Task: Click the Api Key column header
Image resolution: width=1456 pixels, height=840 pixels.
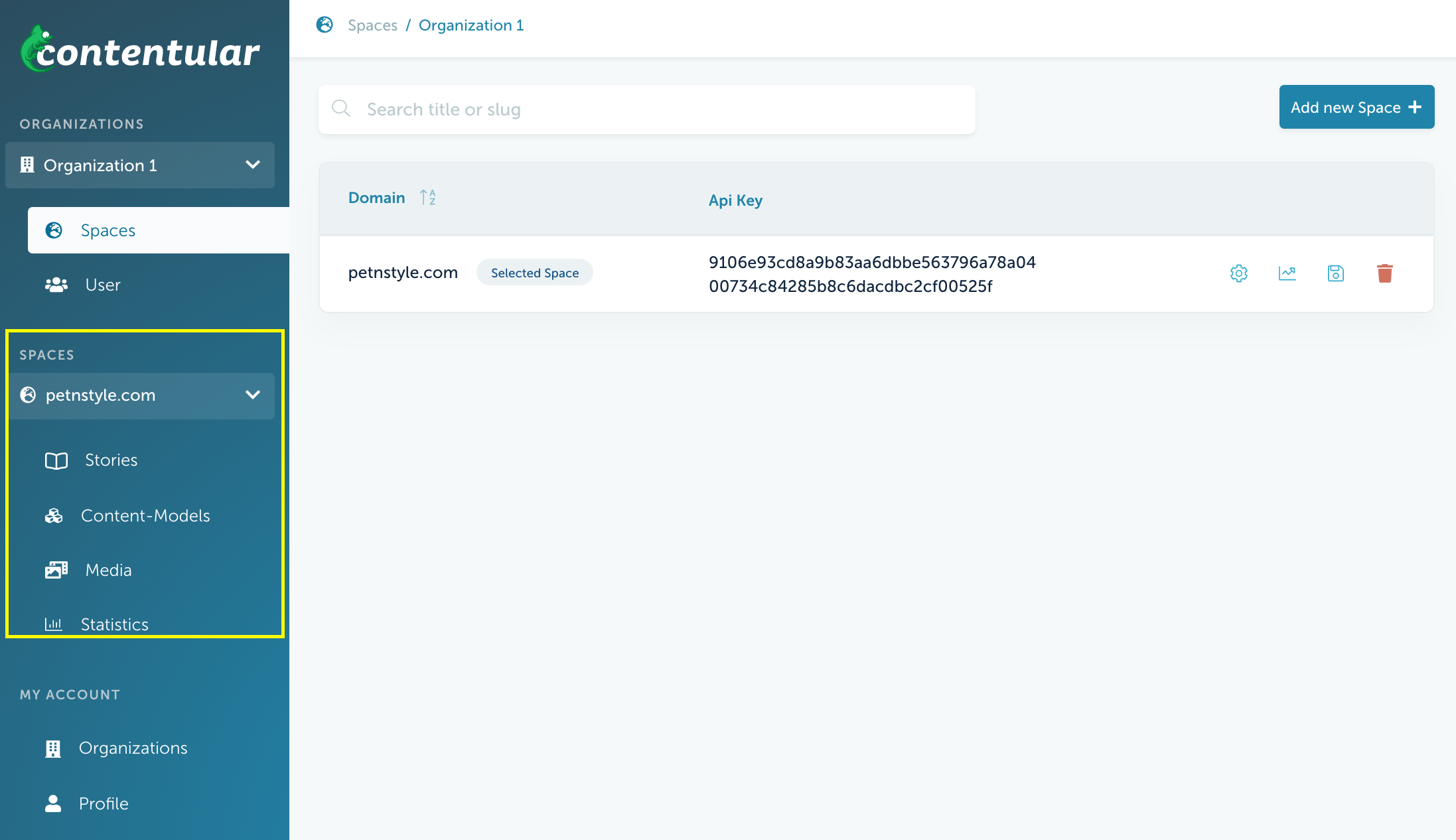Action: (735, 200)
